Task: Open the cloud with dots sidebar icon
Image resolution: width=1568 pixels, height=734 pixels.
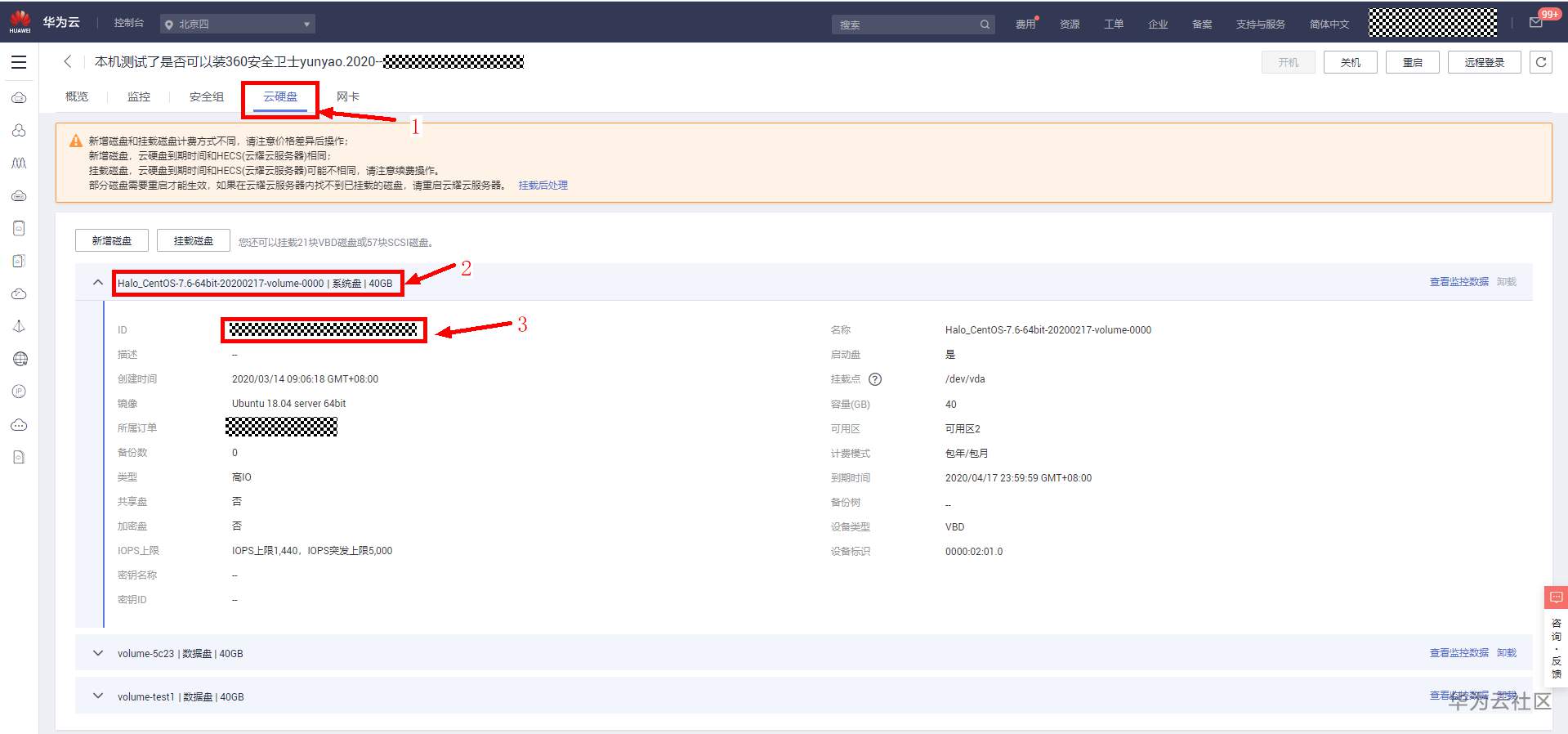Action: coord(19,425)
